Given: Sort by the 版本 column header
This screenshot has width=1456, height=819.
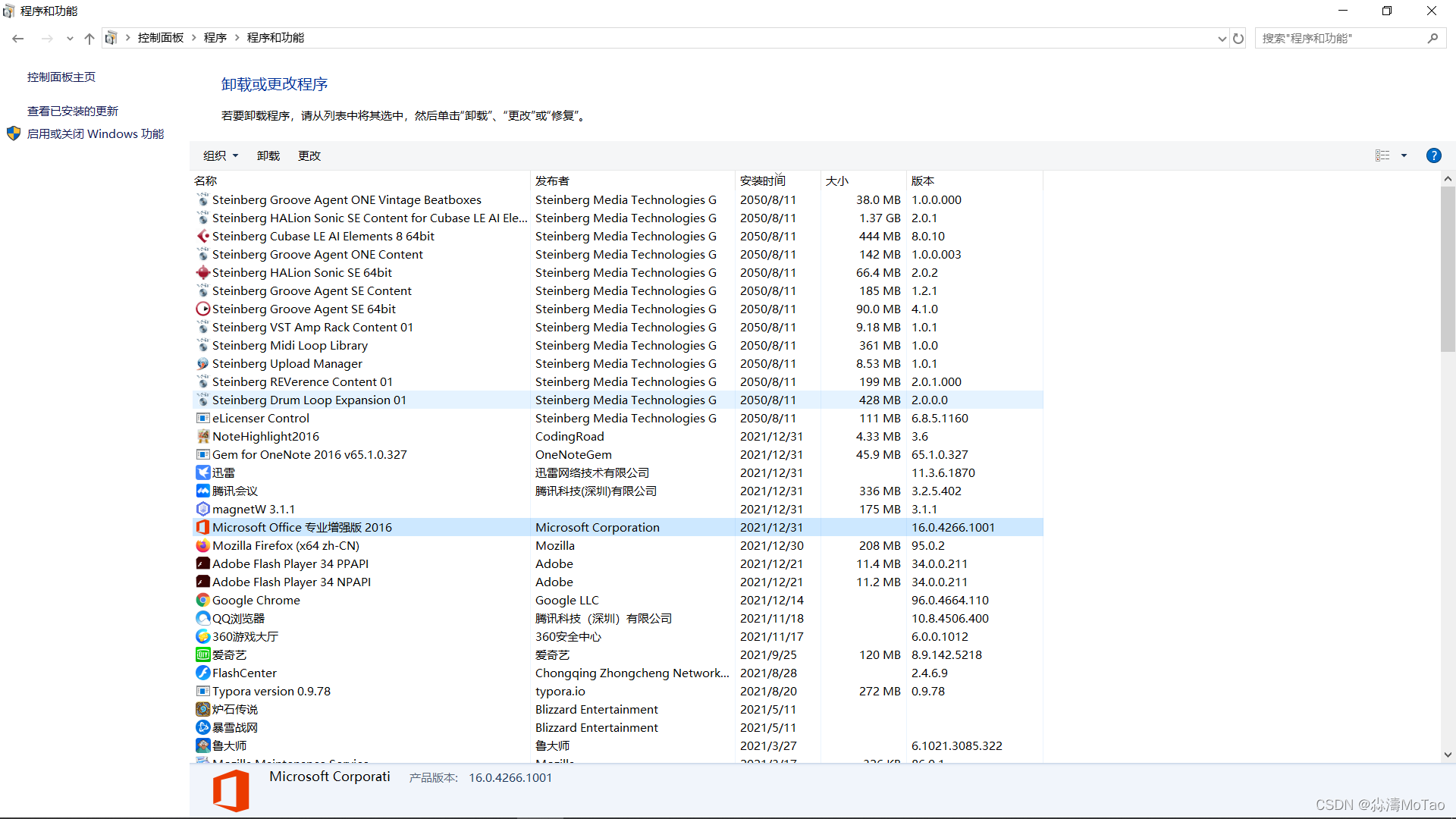Looking at the screenshot, I should [974, 180].
